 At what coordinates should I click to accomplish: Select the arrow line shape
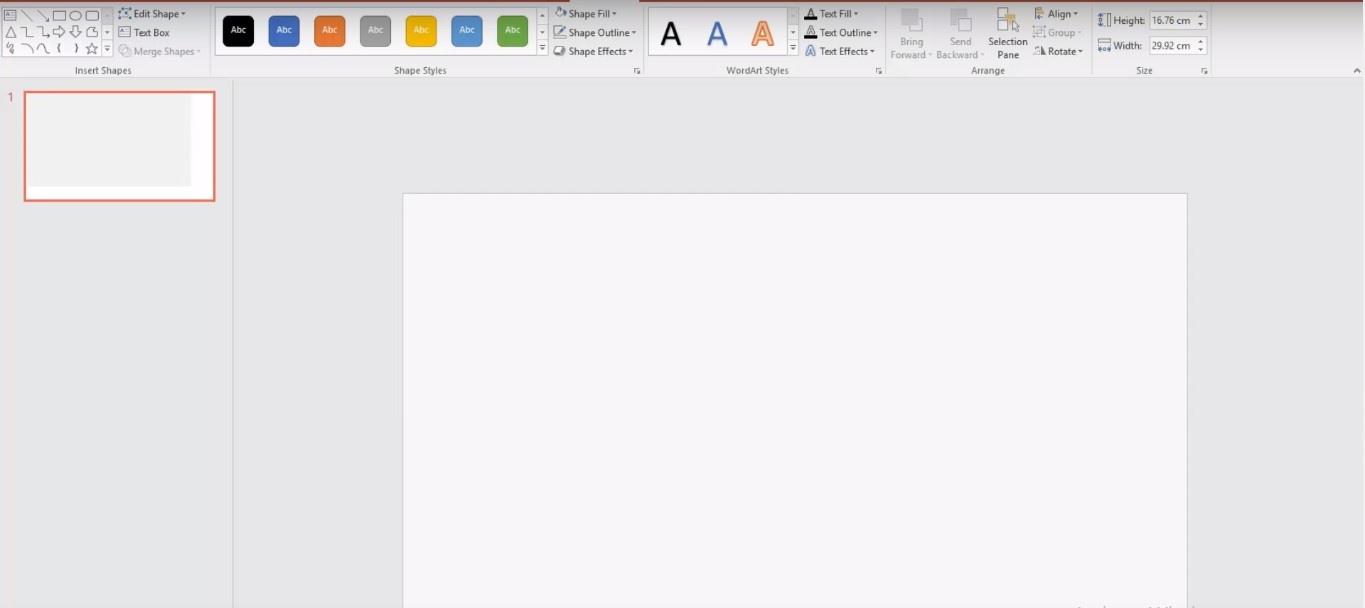(42, 16)
